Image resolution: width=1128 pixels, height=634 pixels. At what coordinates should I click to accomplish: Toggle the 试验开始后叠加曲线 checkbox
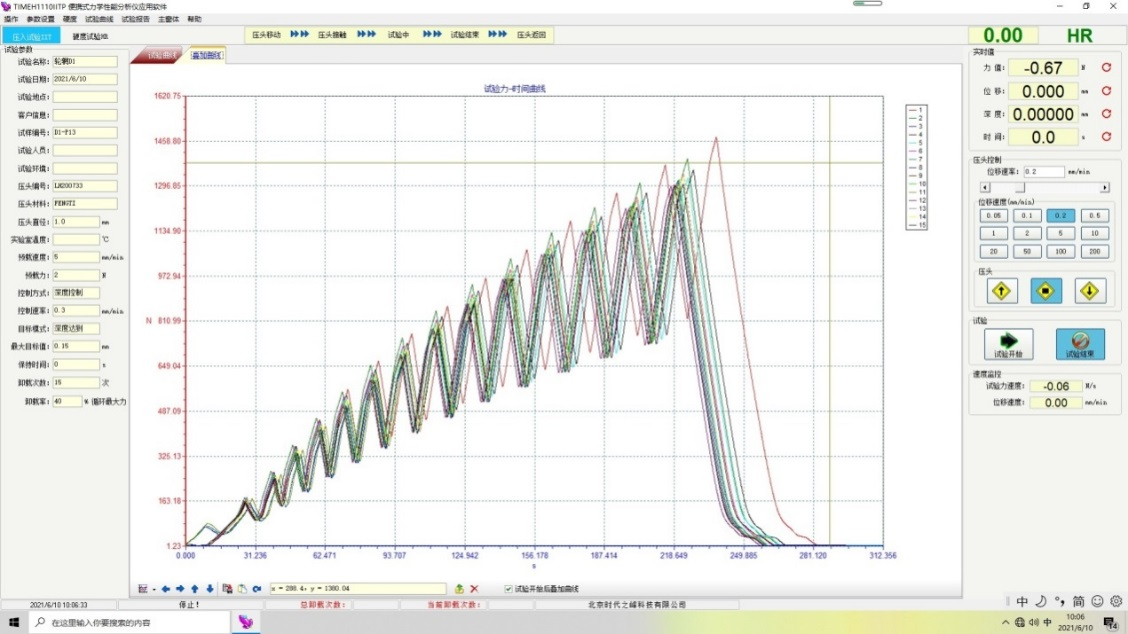[509, 589]
